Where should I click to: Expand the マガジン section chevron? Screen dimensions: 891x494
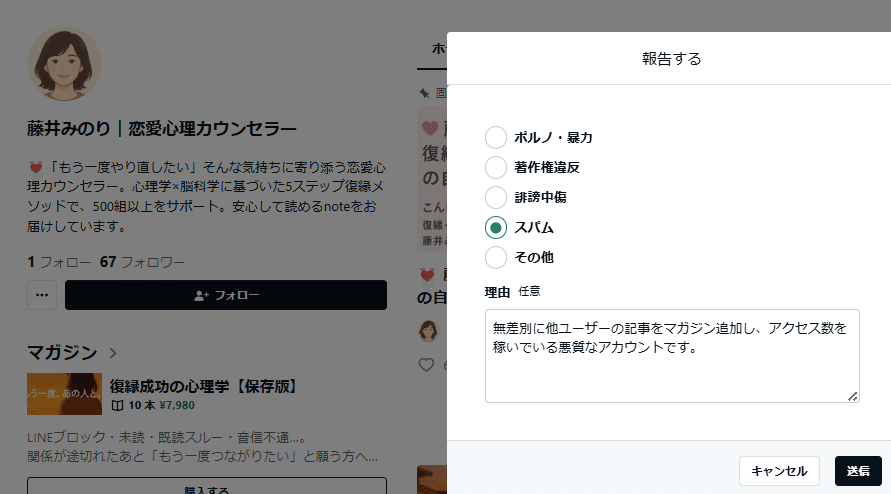point(113,353)
